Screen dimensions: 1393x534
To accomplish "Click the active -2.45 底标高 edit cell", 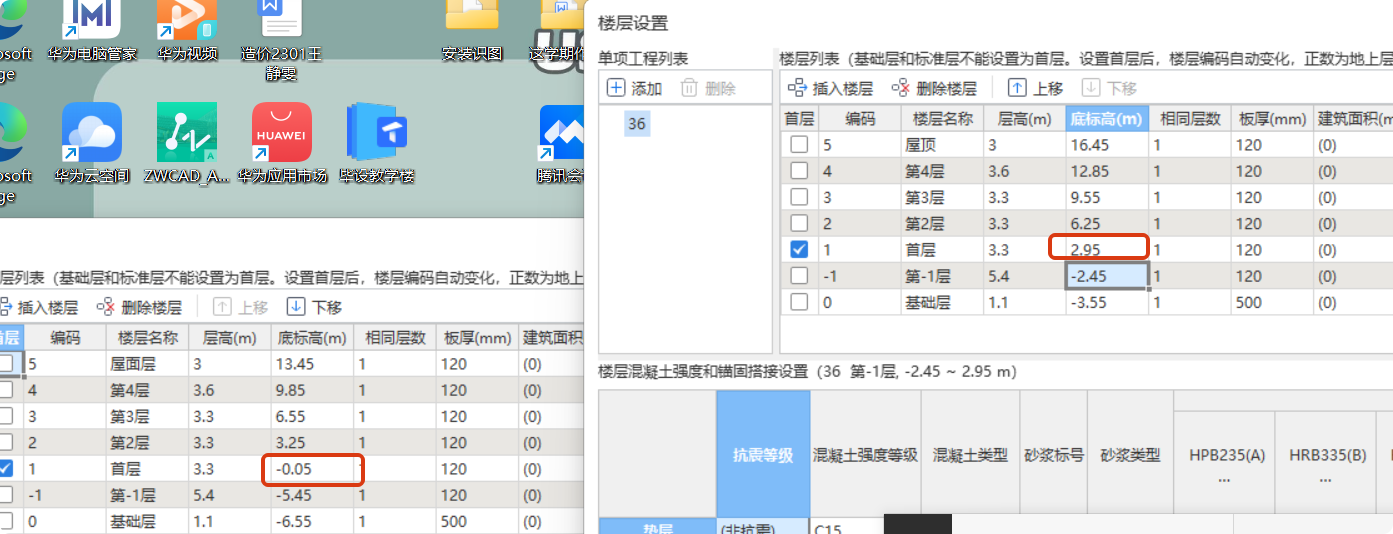I will (1107, 276).
